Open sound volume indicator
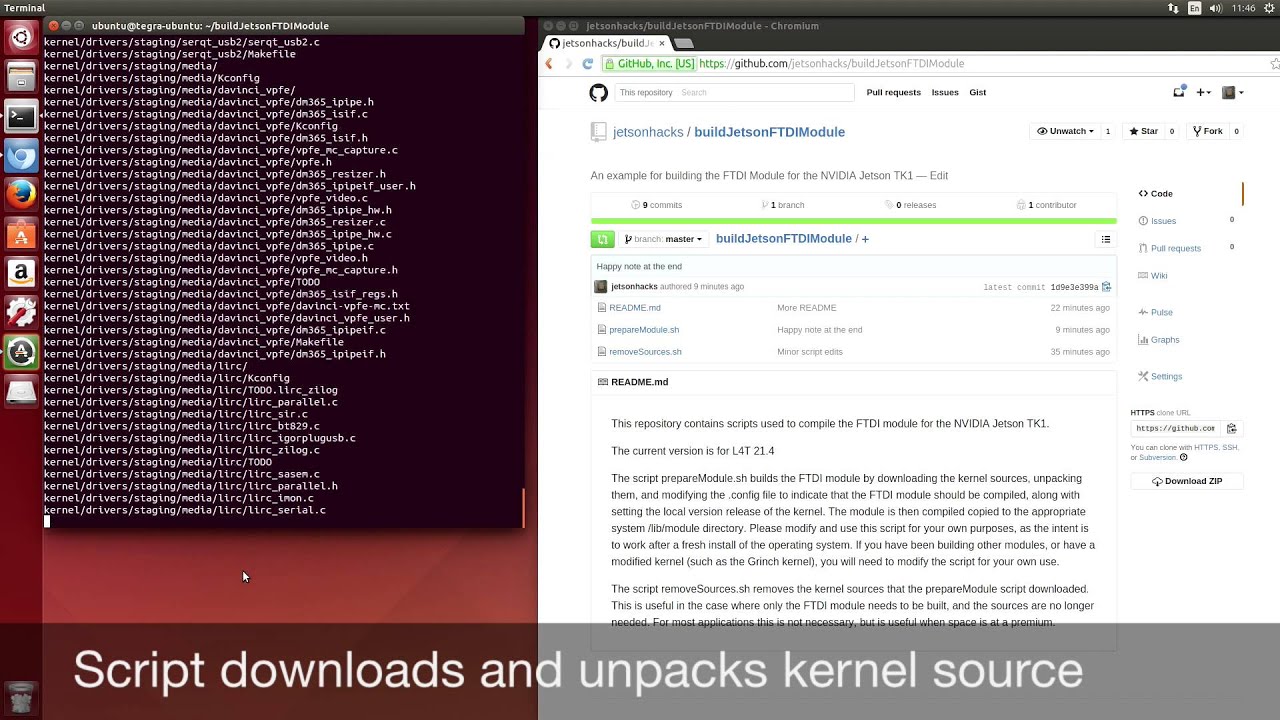The width and height of the screenshot is (1280, 720). click(x=1216, y=8)
